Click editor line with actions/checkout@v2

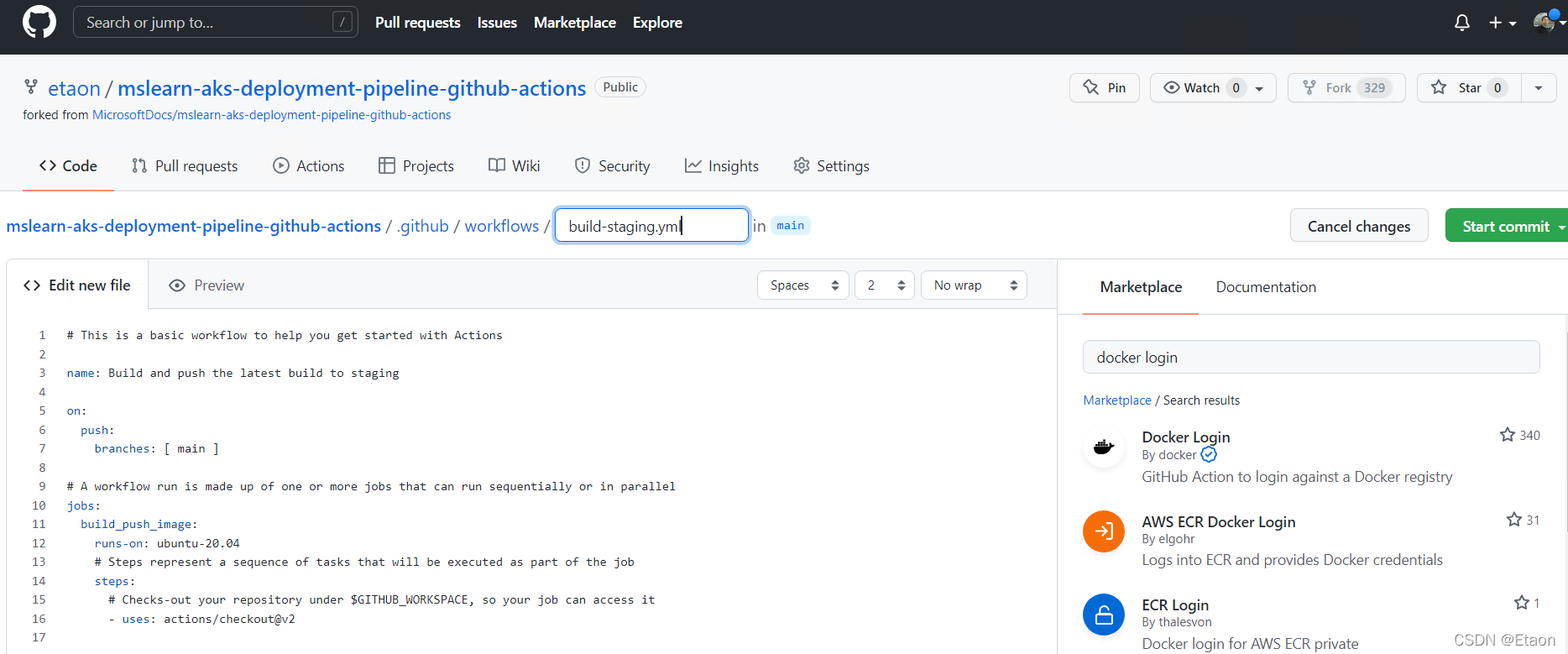click(201, 619)
